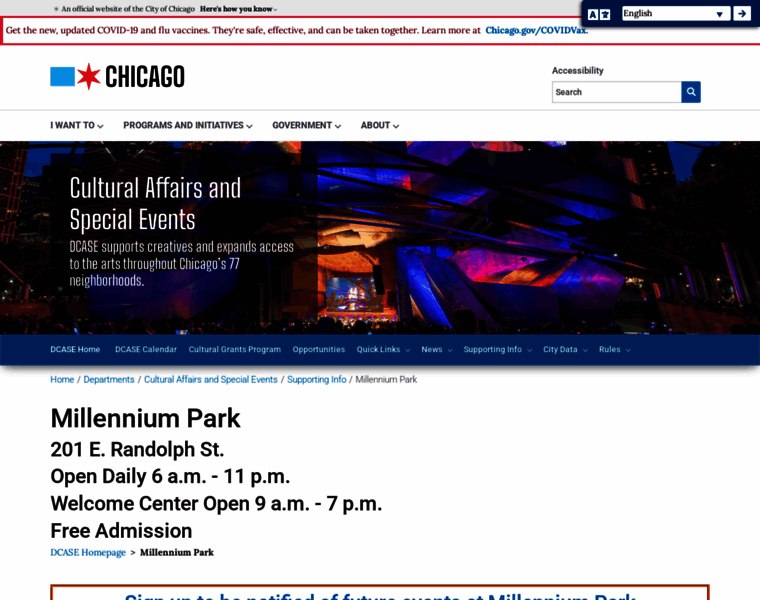Click the search magnifier button
The height and width of the screenshot is (600, 760).
[691, 92]
